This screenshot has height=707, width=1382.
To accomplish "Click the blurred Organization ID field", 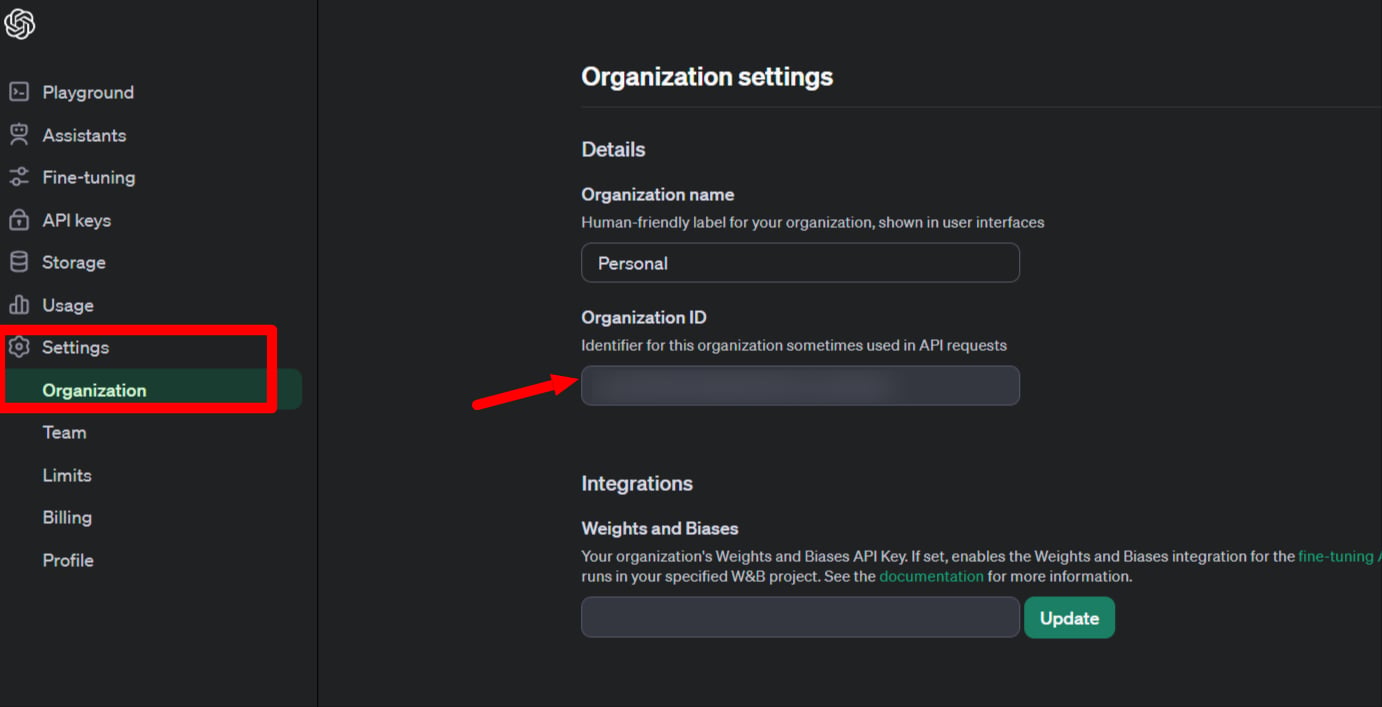I will pos(800,385).
